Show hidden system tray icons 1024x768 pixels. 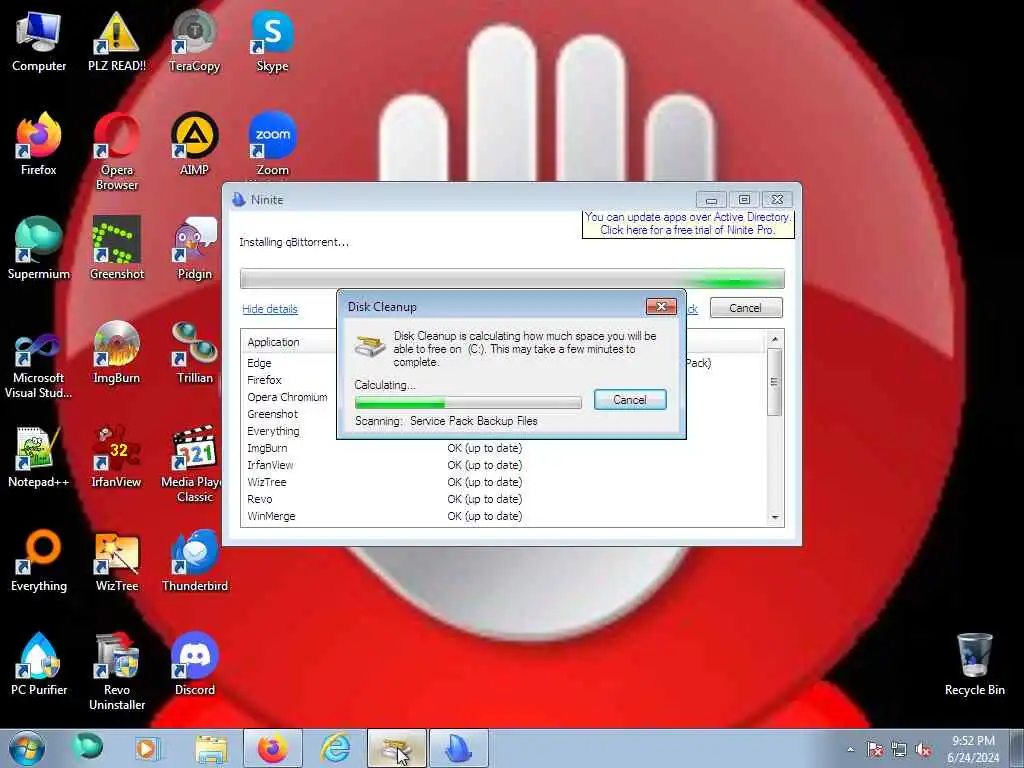point(850,749)
